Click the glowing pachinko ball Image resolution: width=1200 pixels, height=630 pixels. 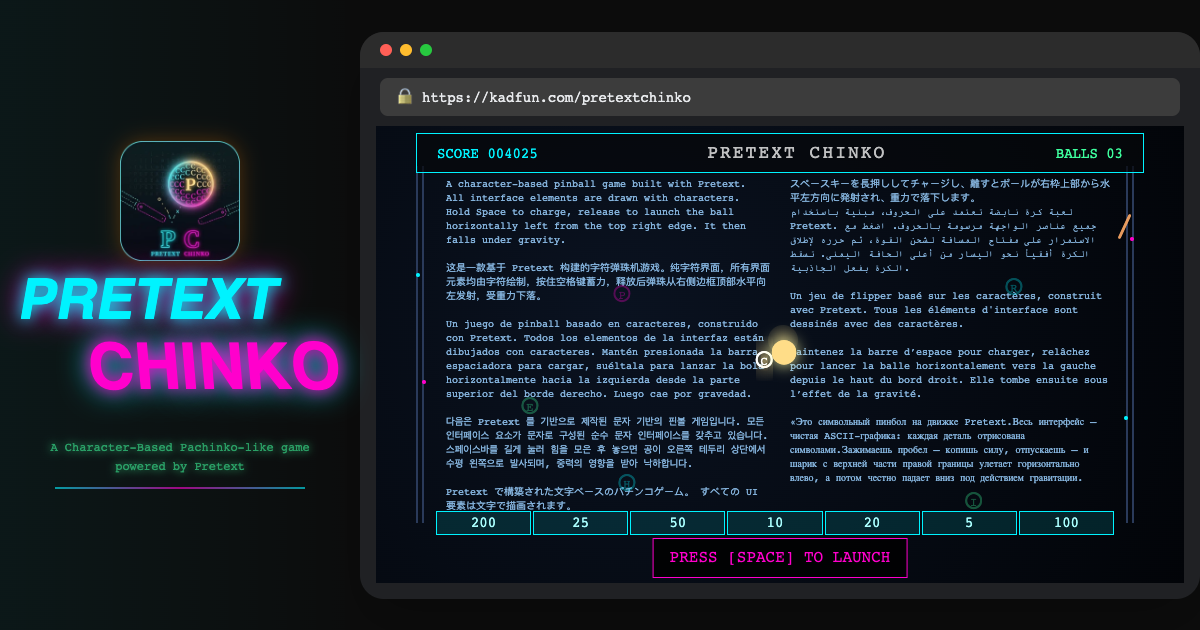coord(784,351)
